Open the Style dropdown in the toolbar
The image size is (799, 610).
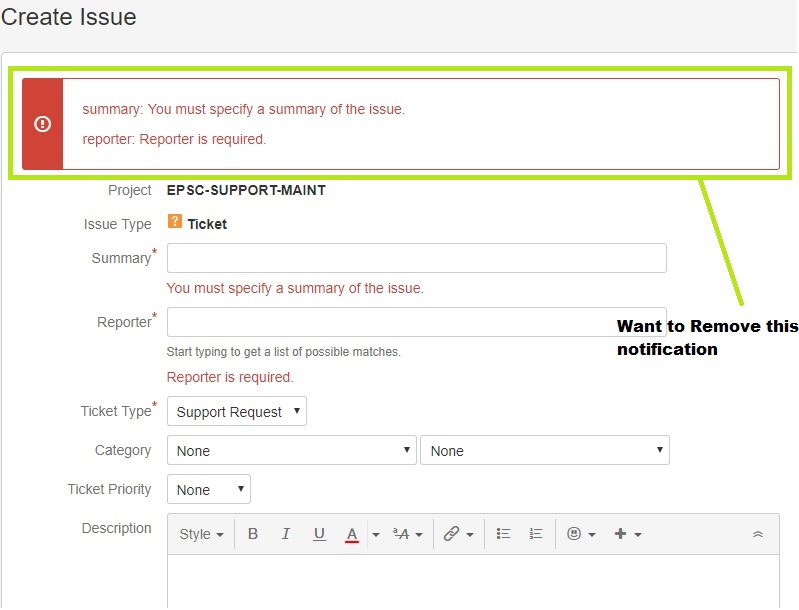pos(201,534)
